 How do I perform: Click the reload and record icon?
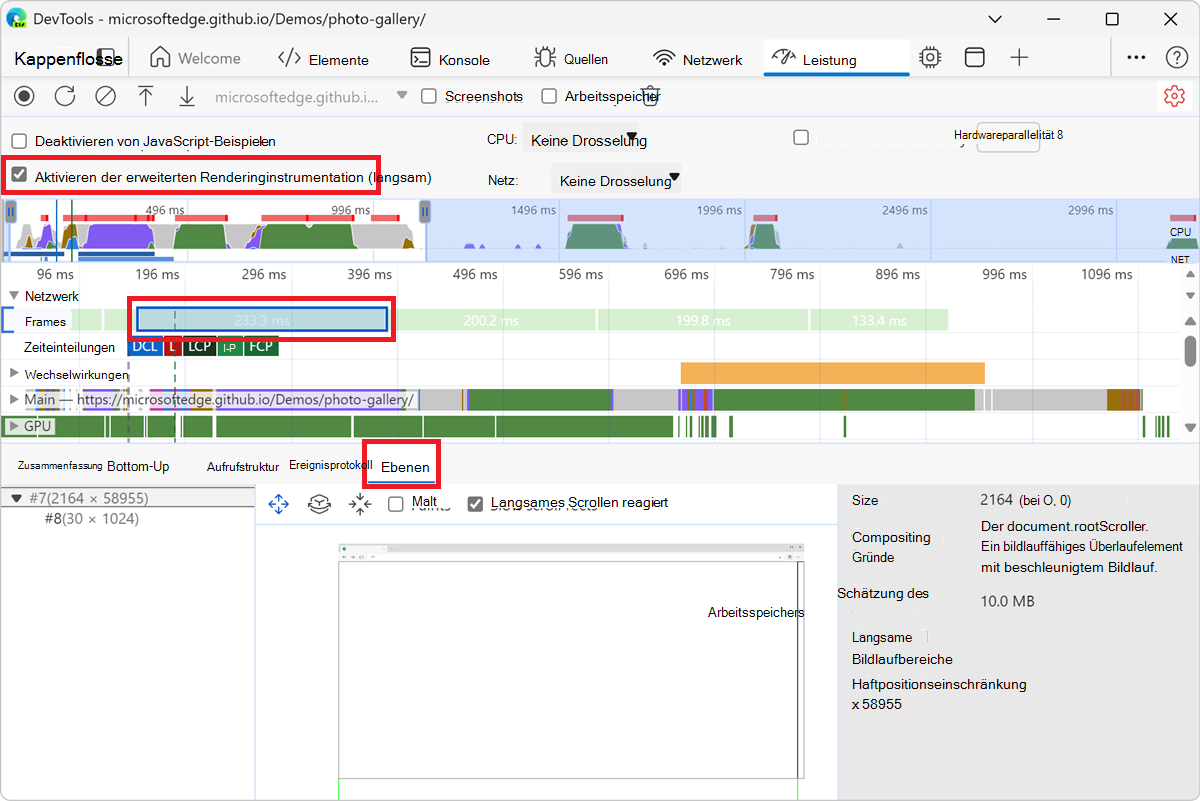coord(65,96)
